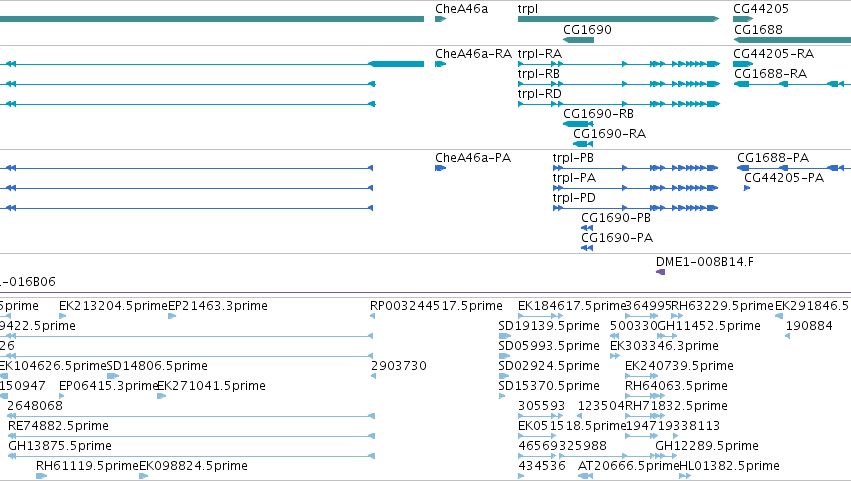Select the 2648068 feature label
The height and width of the screenshot is (481, 851).
pos(35,406)
